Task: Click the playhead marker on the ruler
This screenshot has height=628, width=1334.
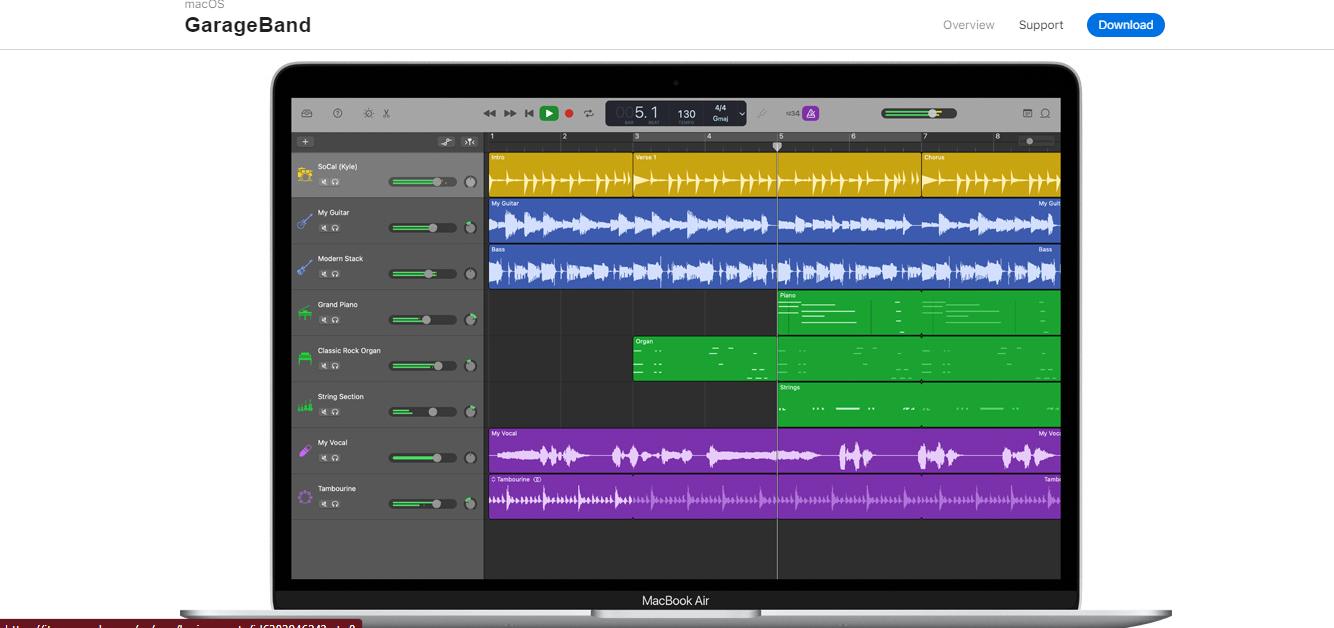Action: pyautogui.click(x=777, y=147)
